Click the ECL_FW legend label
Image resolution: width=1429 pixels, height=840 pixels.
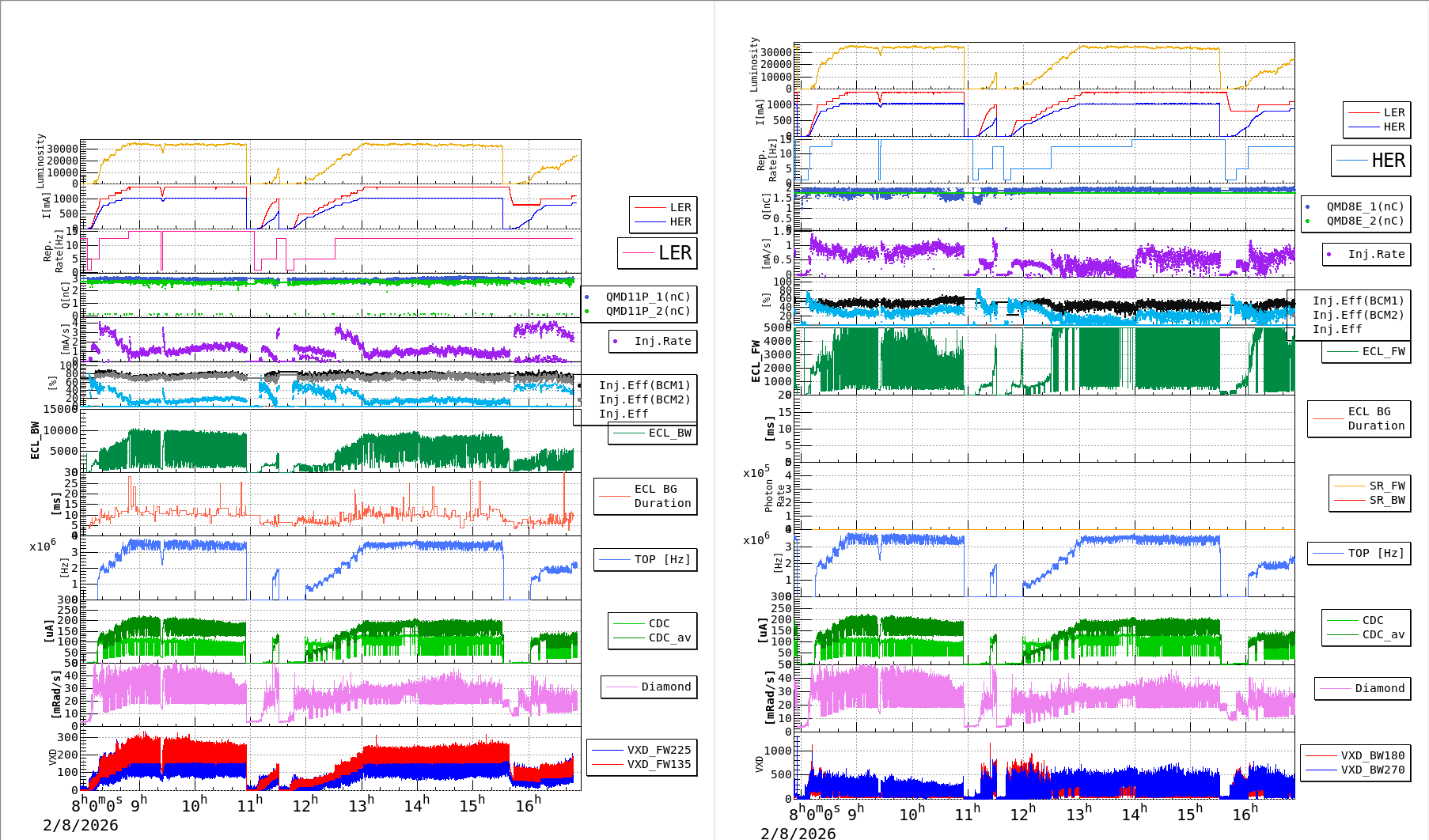click(x=1384, y=351)
